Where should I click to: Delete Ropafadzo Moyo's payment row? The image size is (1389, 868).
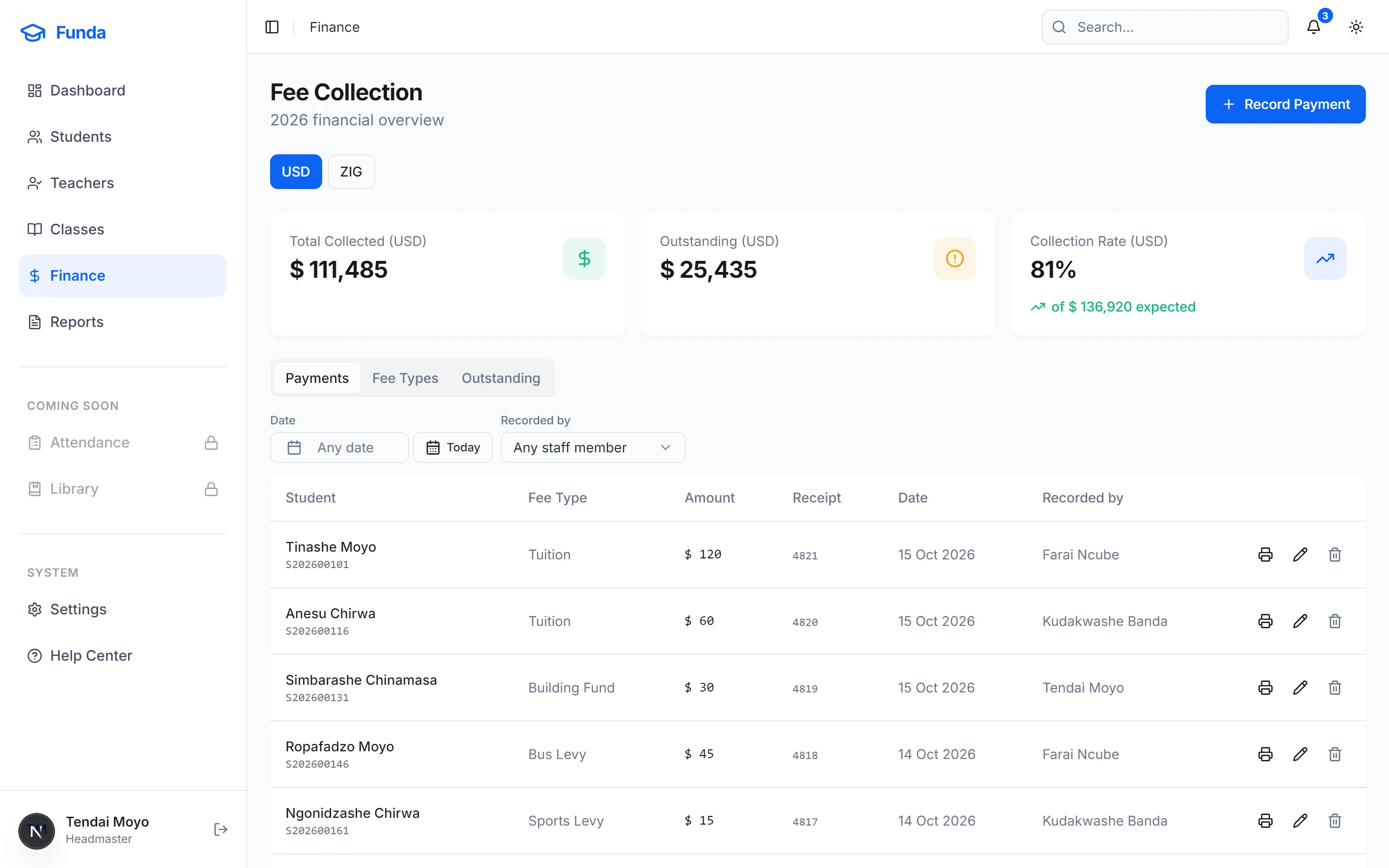point(1335,754)
